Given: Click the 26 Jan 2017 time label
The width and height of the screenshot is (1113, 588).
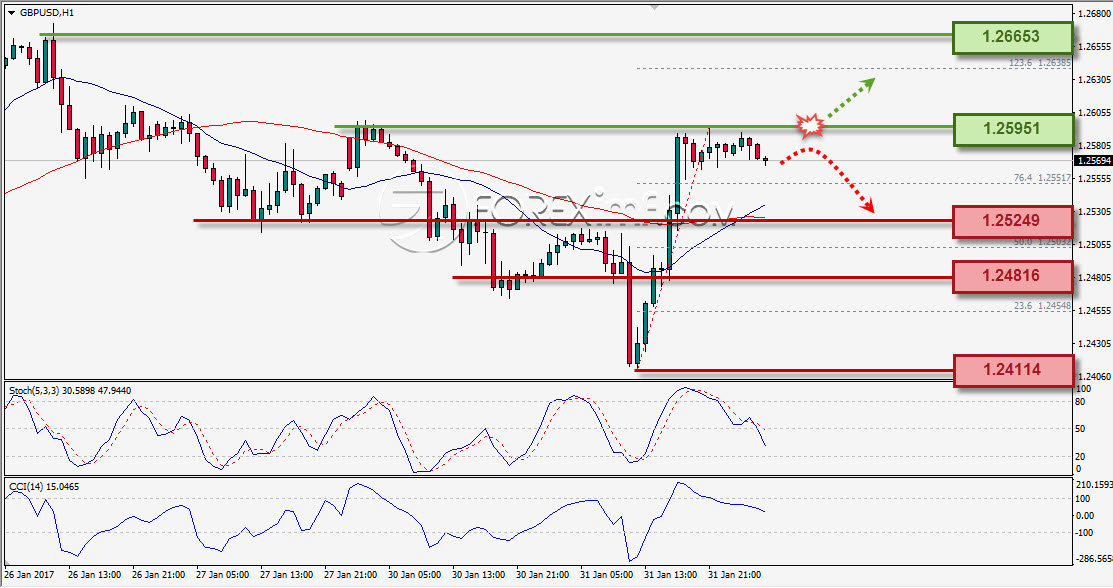Looking at the screenshot, I should (29, 575).
